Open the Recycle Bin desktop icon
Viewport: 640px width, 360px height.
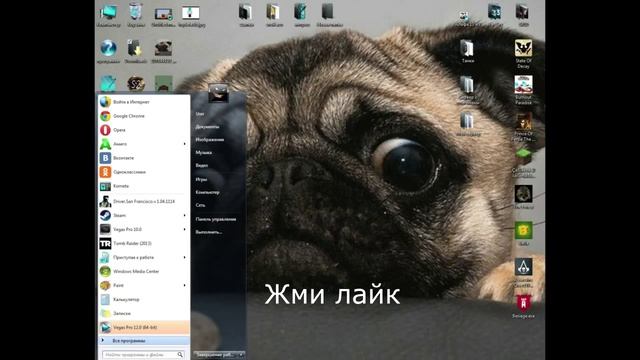(136, 15)
